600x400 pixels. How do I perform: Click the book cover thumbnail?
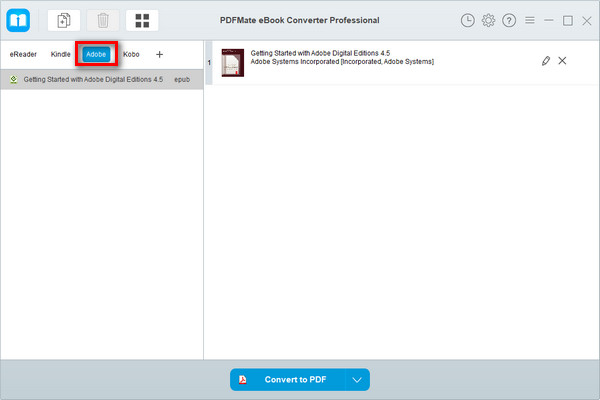233,63
